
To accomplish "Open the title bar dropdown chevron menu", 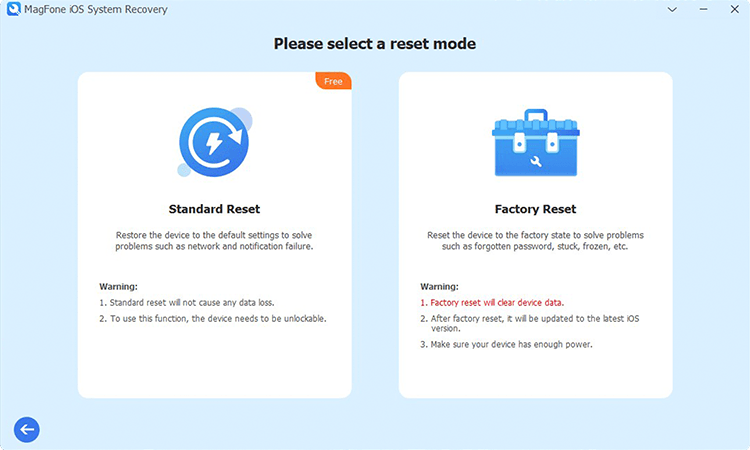I will [672, 9].
